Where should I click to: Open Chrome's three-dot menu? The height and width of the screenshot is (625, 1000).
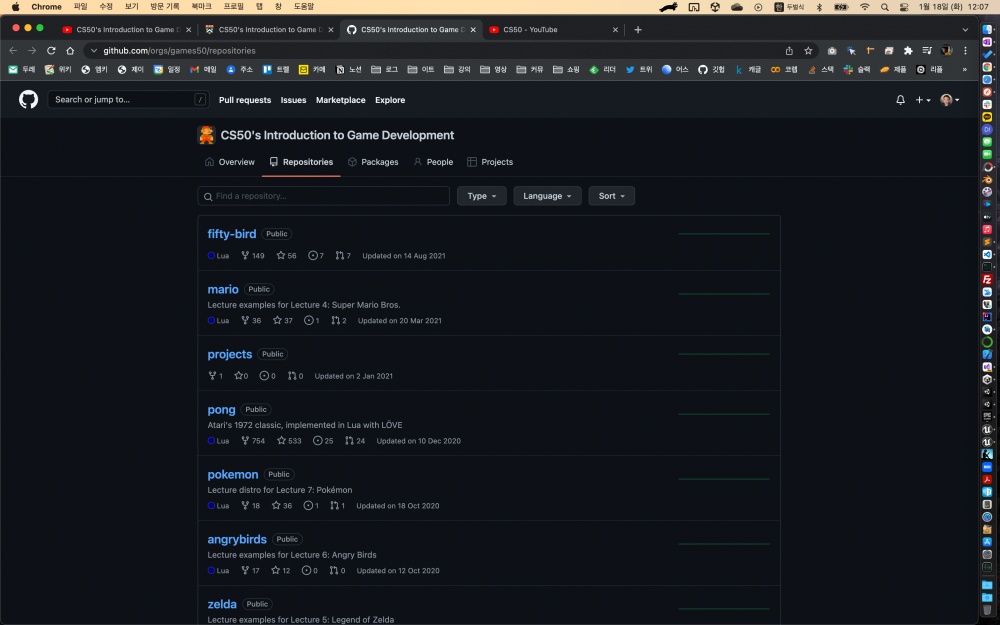pyautogui.click(x=966, y=50)
